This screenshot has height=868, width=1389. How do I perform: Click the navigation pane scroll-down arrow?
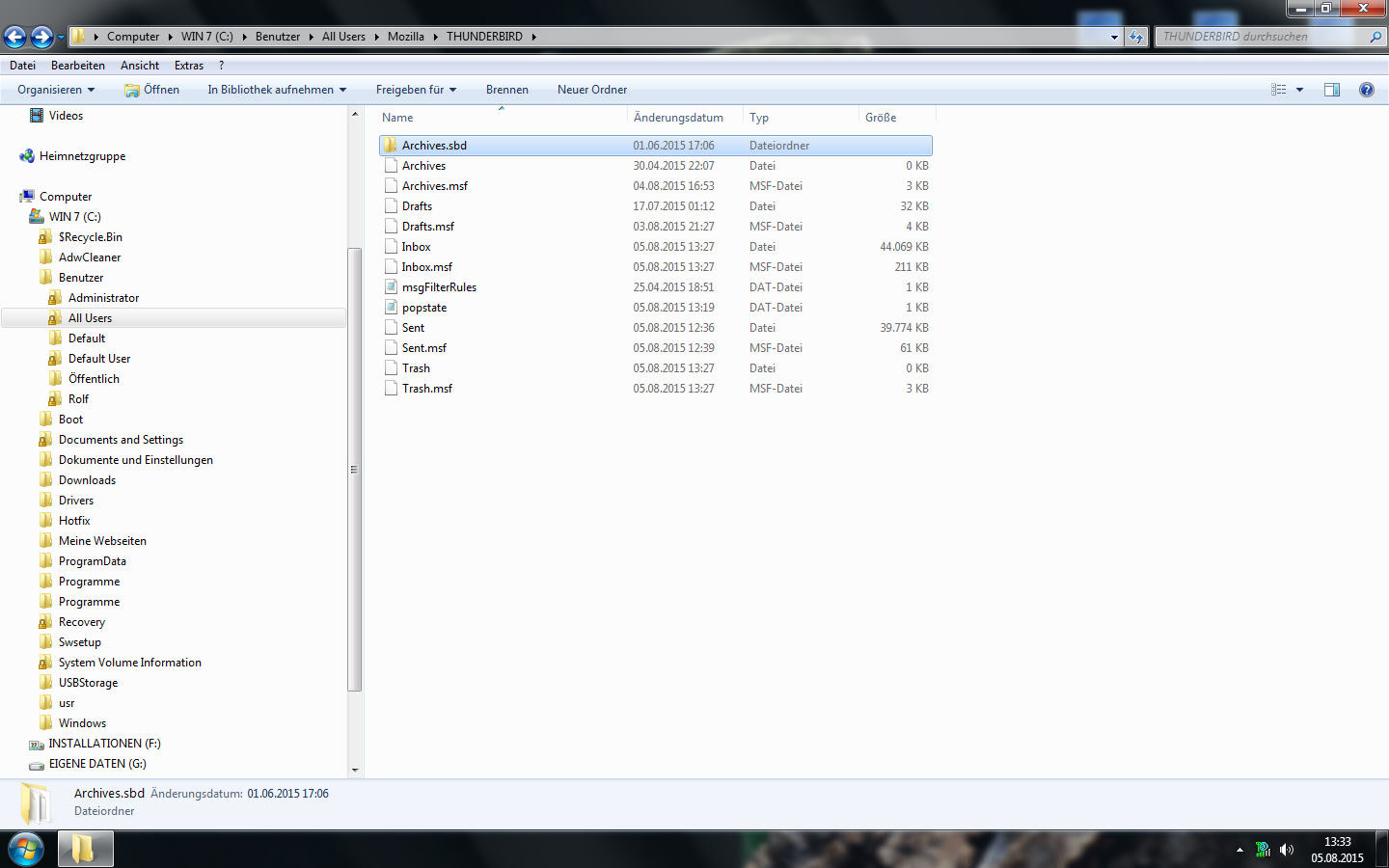[x=355, y=770]
